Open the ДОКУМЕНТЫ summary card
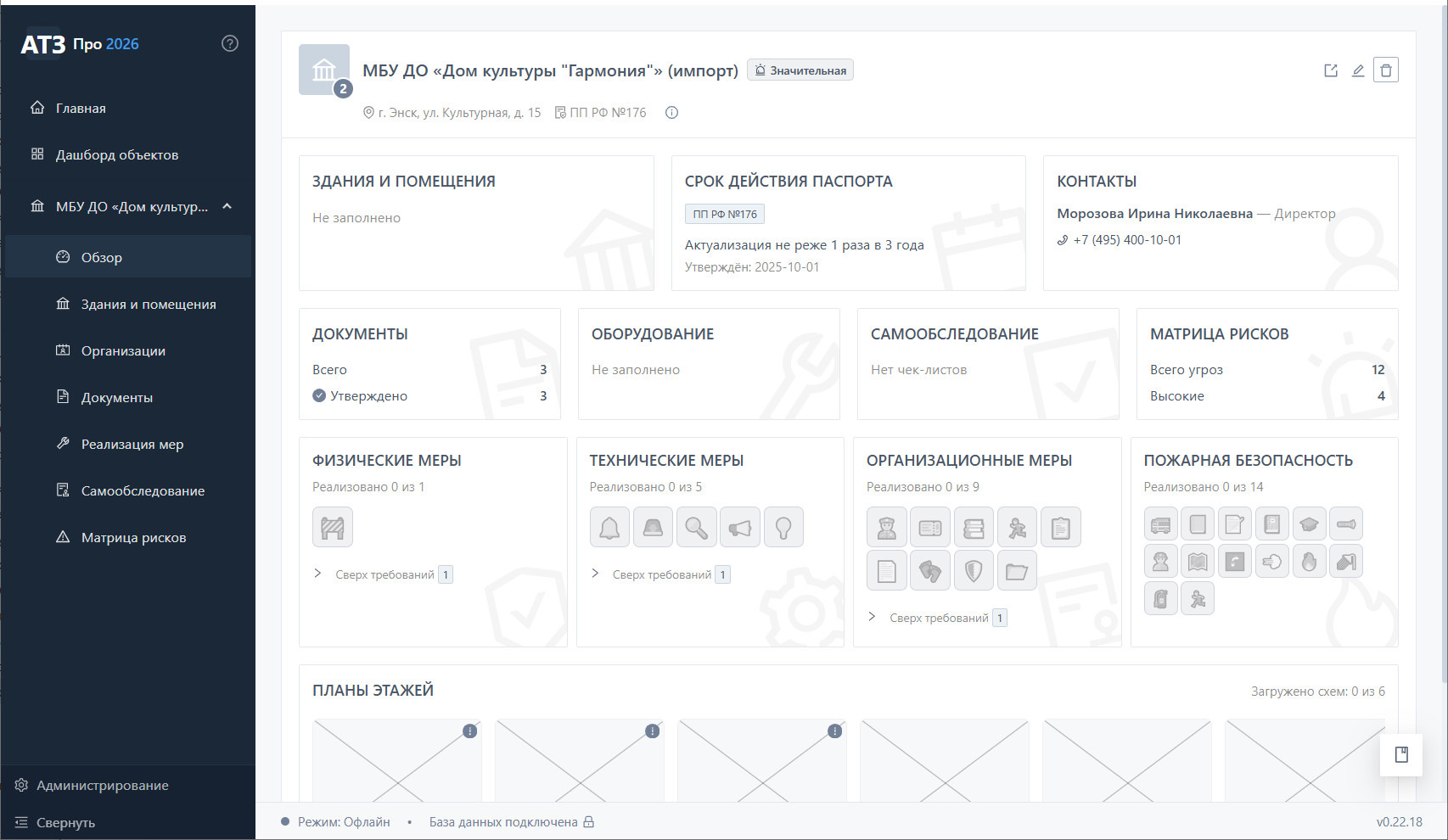The height and width of the screenshot is (840, 1448). [x=429, y=364]
